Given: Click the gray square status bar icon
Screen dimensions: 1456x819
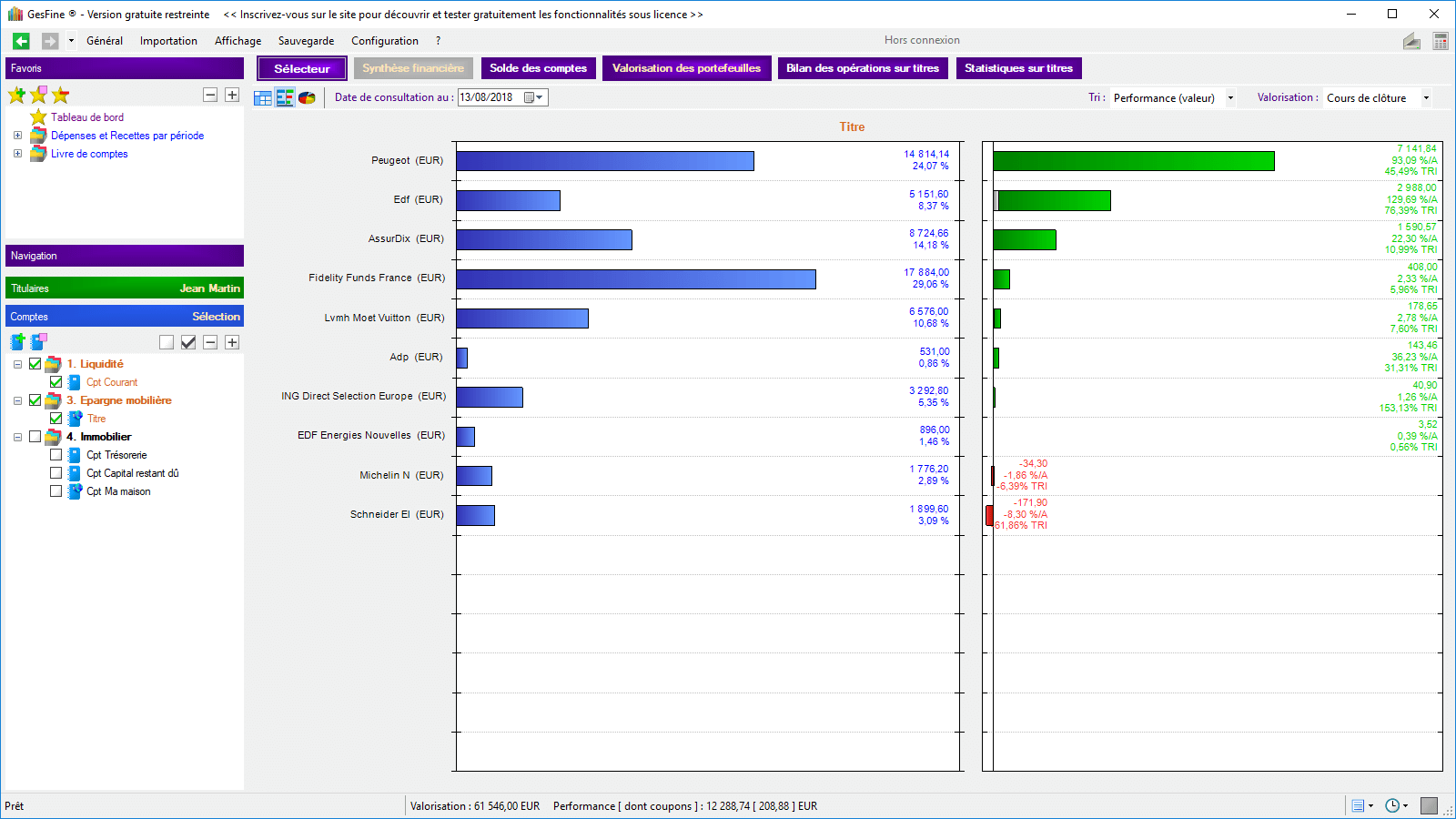Looking at the screenshot, I should tap(1430, 805).
